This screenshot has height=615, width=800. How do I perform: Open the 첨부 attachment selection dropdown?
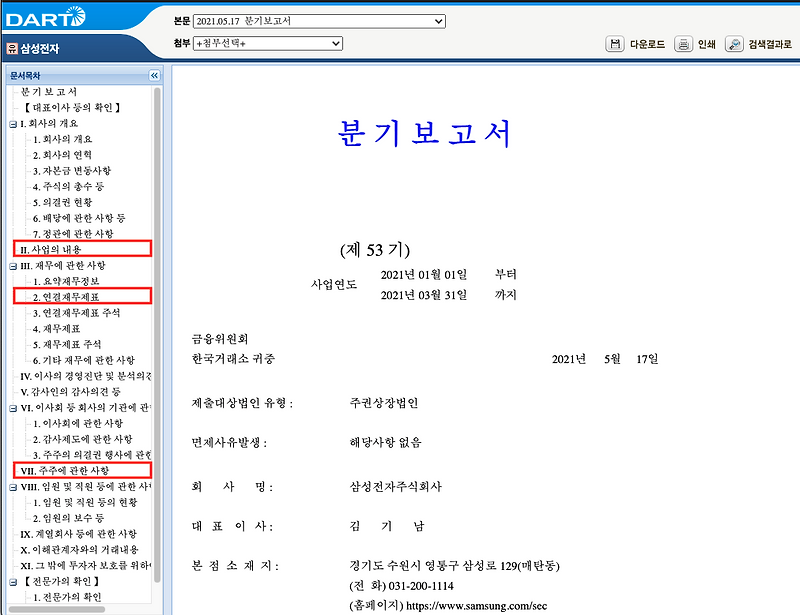268,43
